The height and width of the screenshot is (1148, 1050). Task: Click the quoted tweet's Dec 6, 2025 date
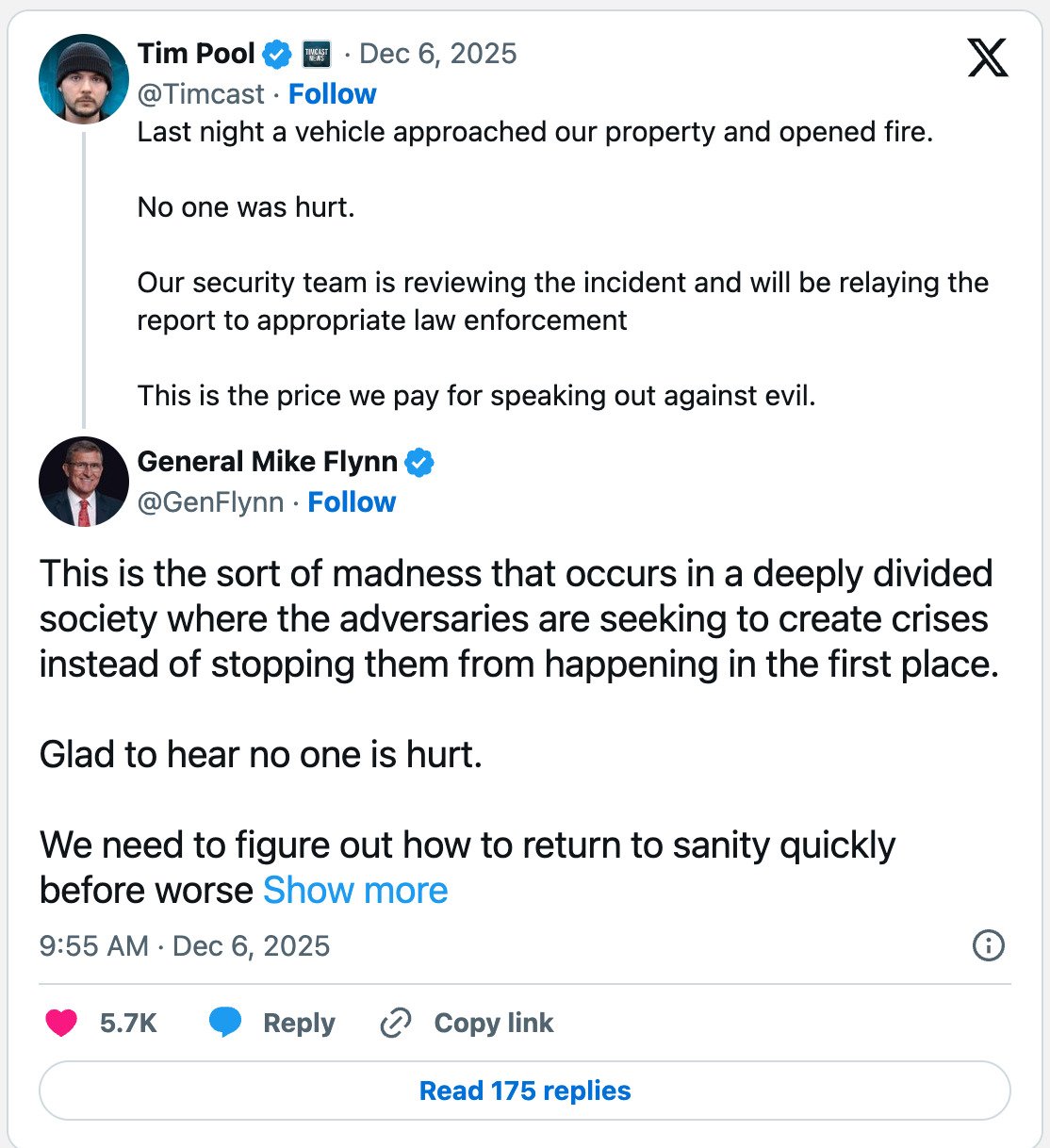tap(438, 54)
